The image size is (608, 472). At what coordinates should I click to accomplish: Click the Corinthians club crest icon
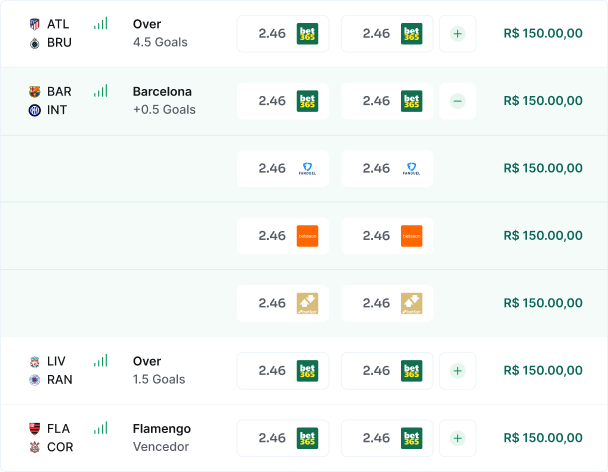point(35,447)
